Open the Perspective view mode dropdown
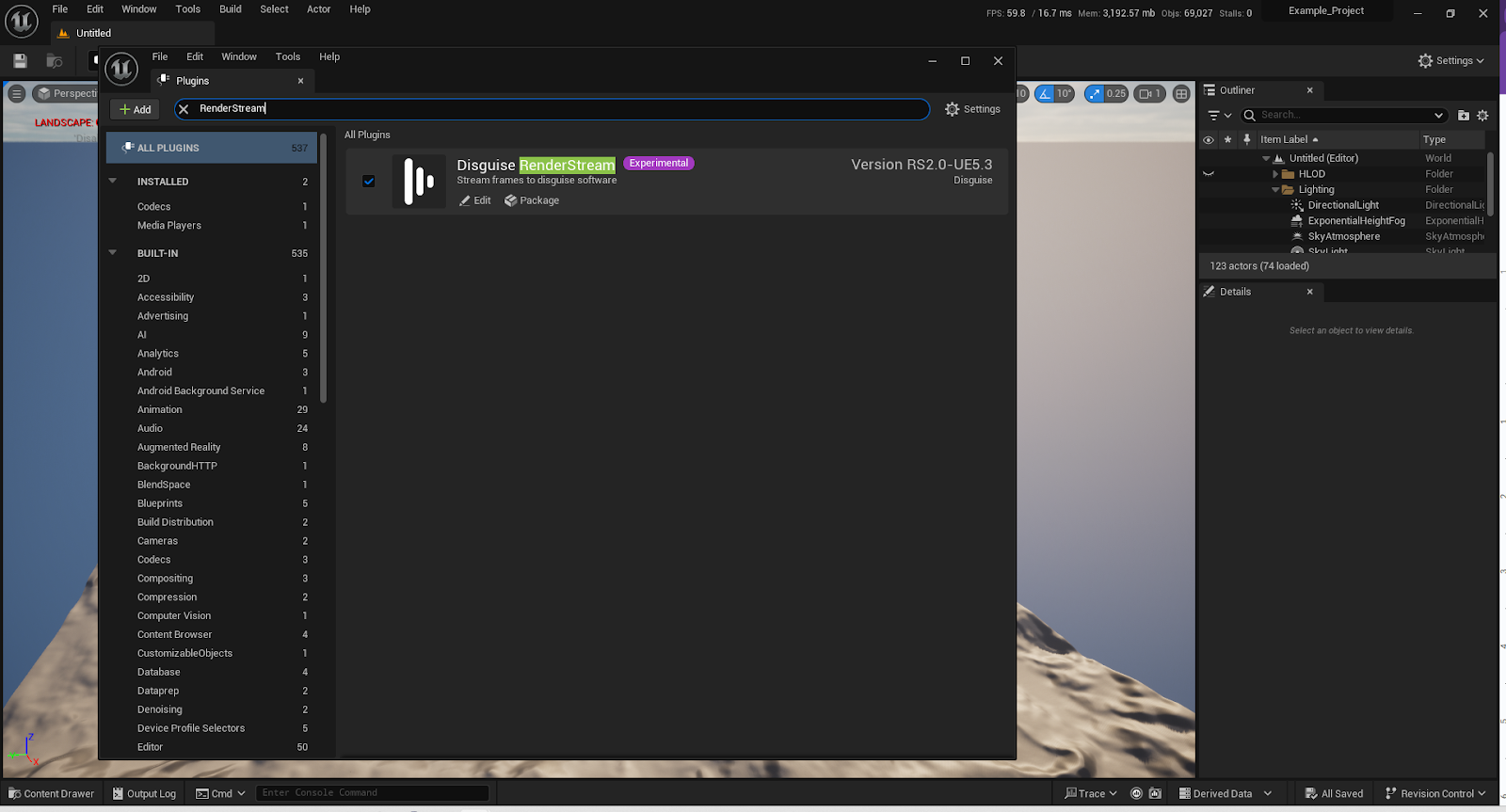This screenshot has height=812, width=1506. [x=67, y=93]
